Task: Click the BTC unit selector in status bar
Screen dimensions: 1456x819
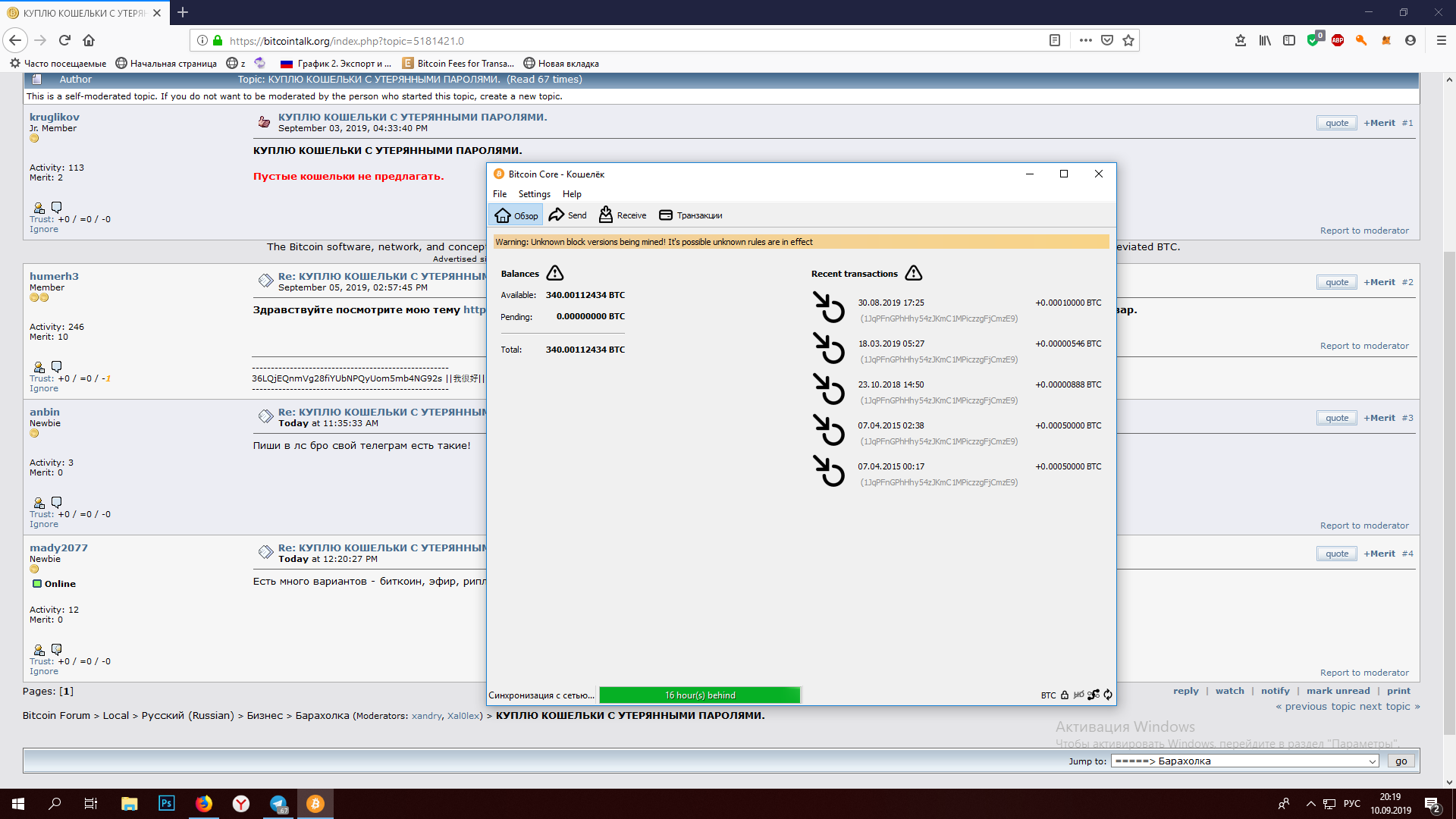Action: click(1048, 695)
